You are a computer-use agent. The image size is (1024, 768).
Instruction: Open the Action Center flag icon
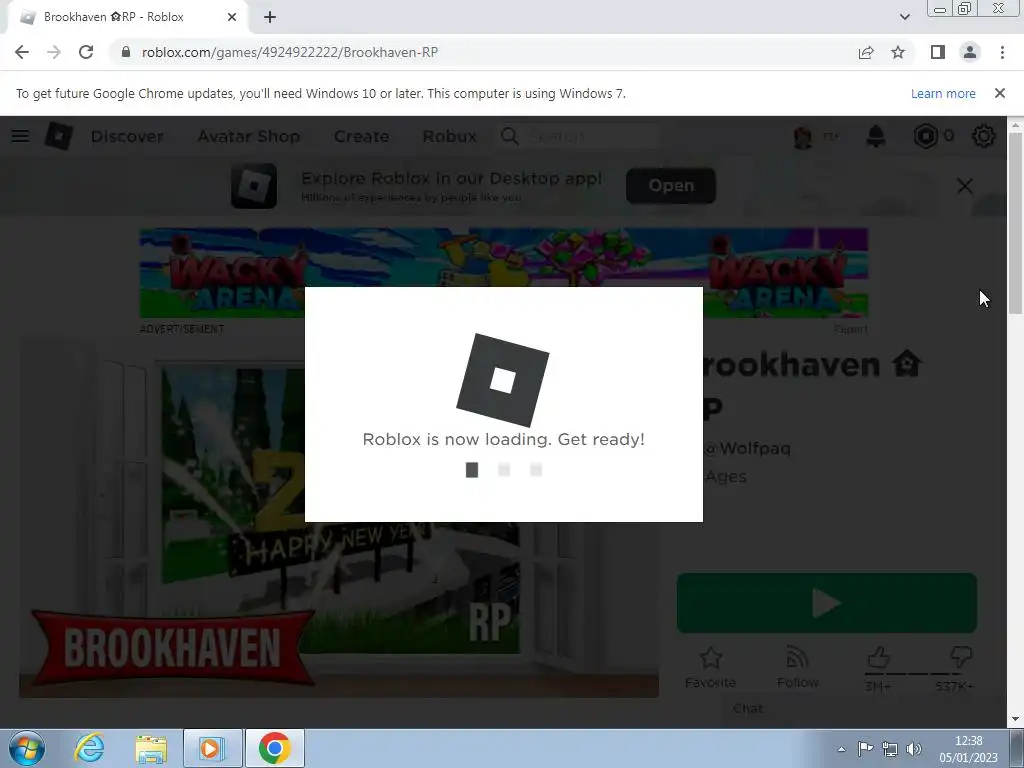click(865, 748)
